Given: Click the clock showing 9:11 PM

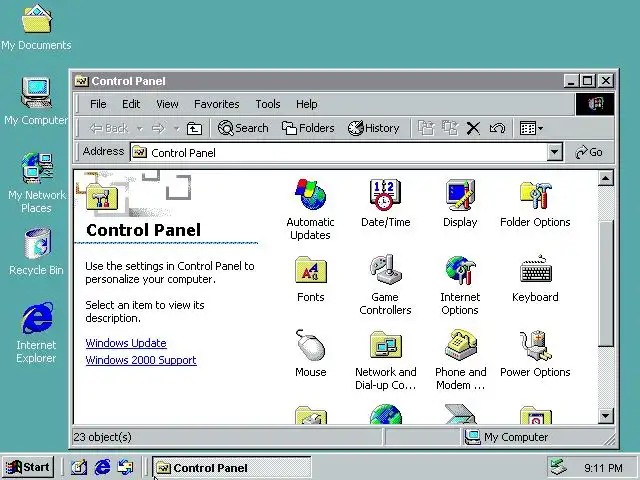Looking at the screenshot, I should 603,468.
